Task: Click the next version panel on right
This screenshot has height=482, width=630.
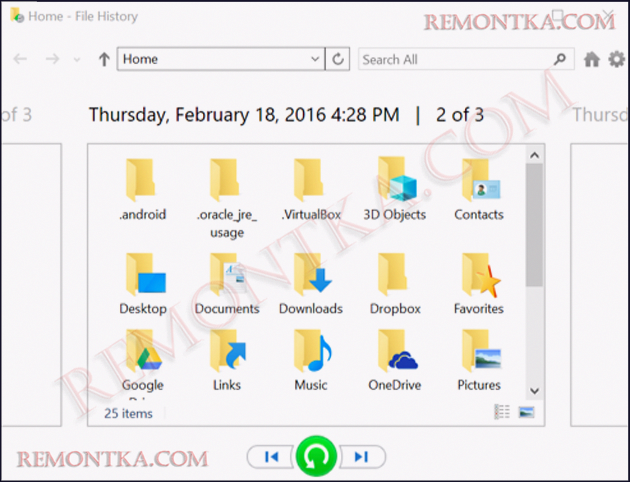Action: click(x=600, y=284)
